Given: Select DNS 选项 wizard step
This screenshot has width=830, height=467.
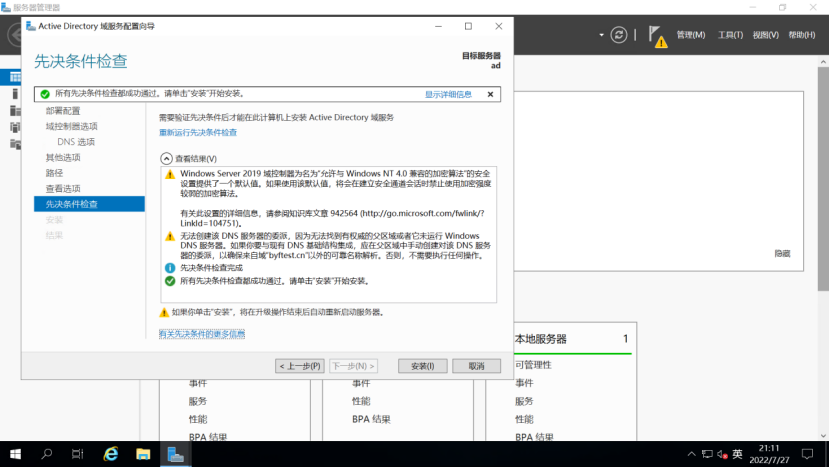Looking at the screenshot, I should click(76, 142).
